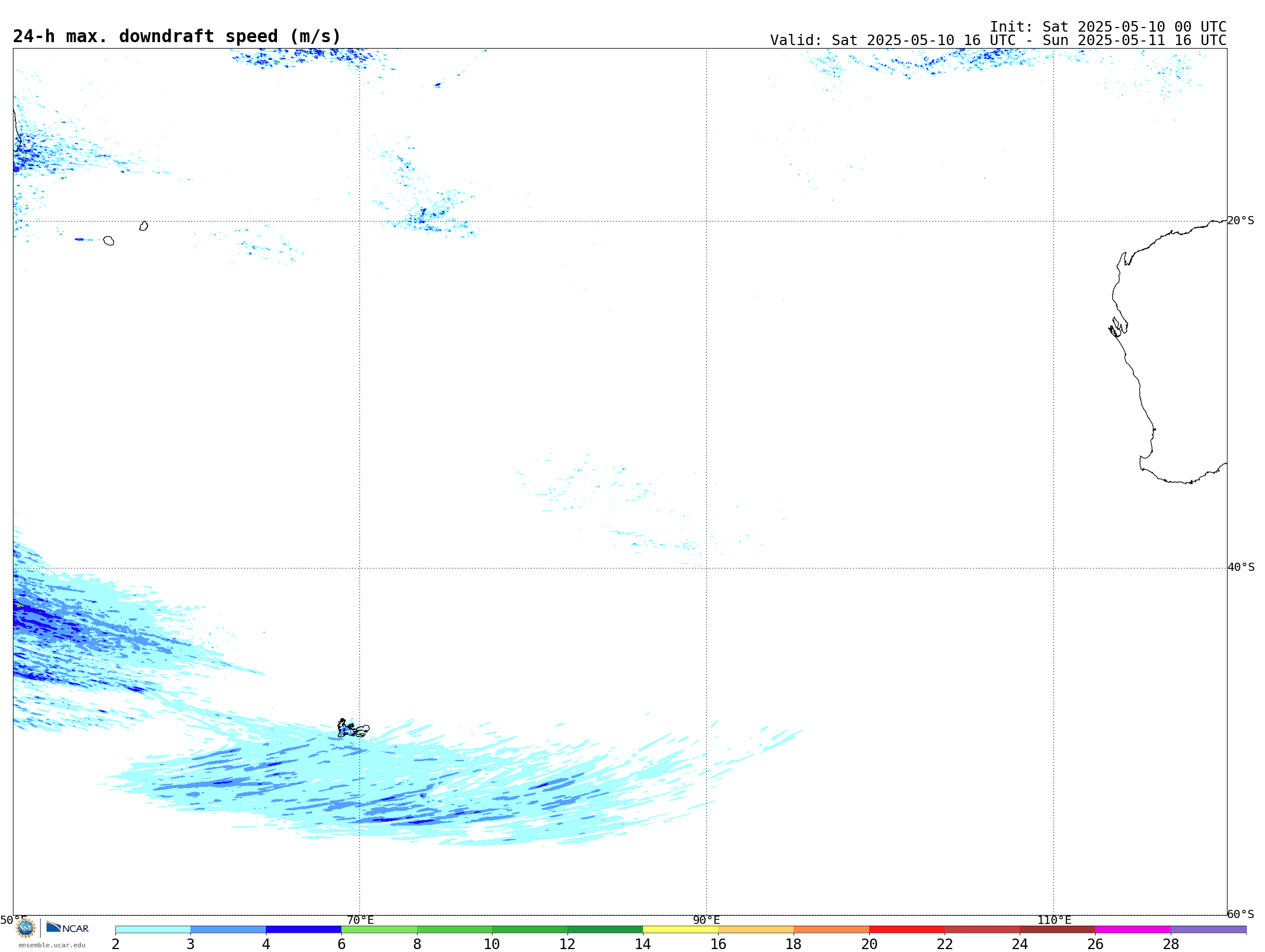The width and height of the screenshot is (1265, 952).
Task: Select the yellow 14-16 m/s swatch
Action: tap(681, 930)
